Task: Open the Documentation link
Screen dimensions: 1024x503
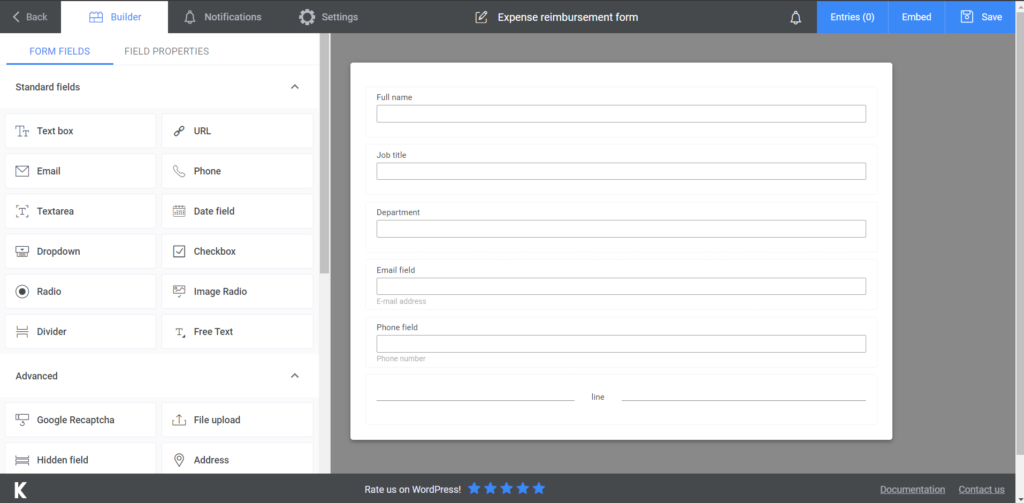Action: click(912, 489)
